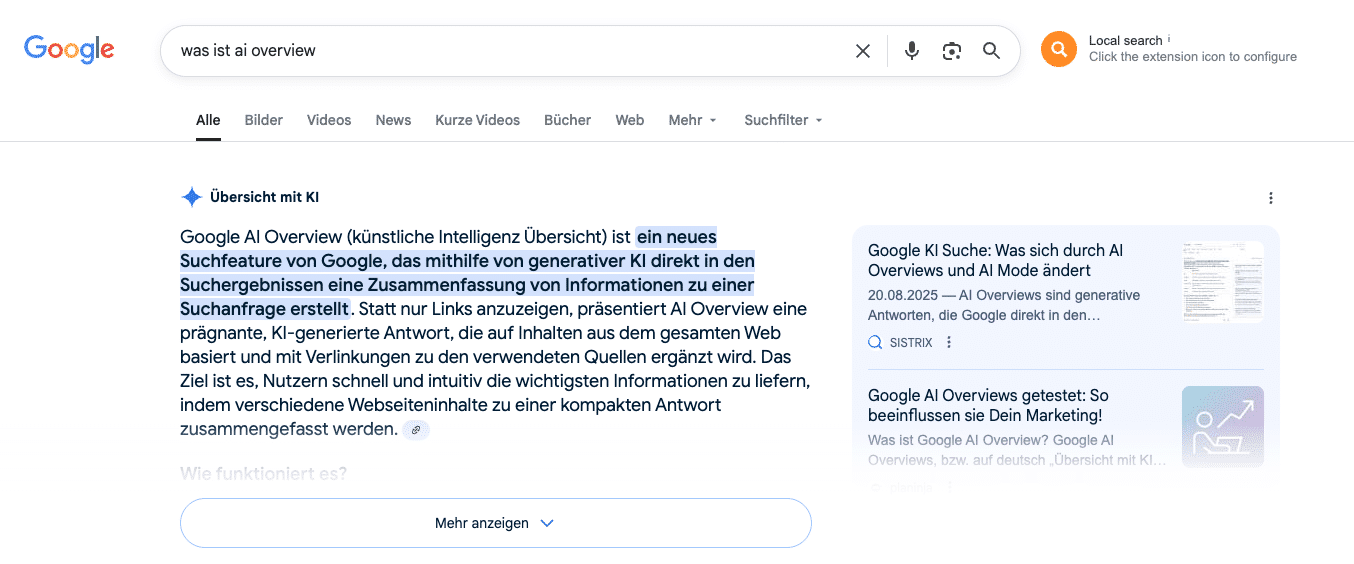Open 'Google AI Overviews getestet' article

(x=988, y=405)
